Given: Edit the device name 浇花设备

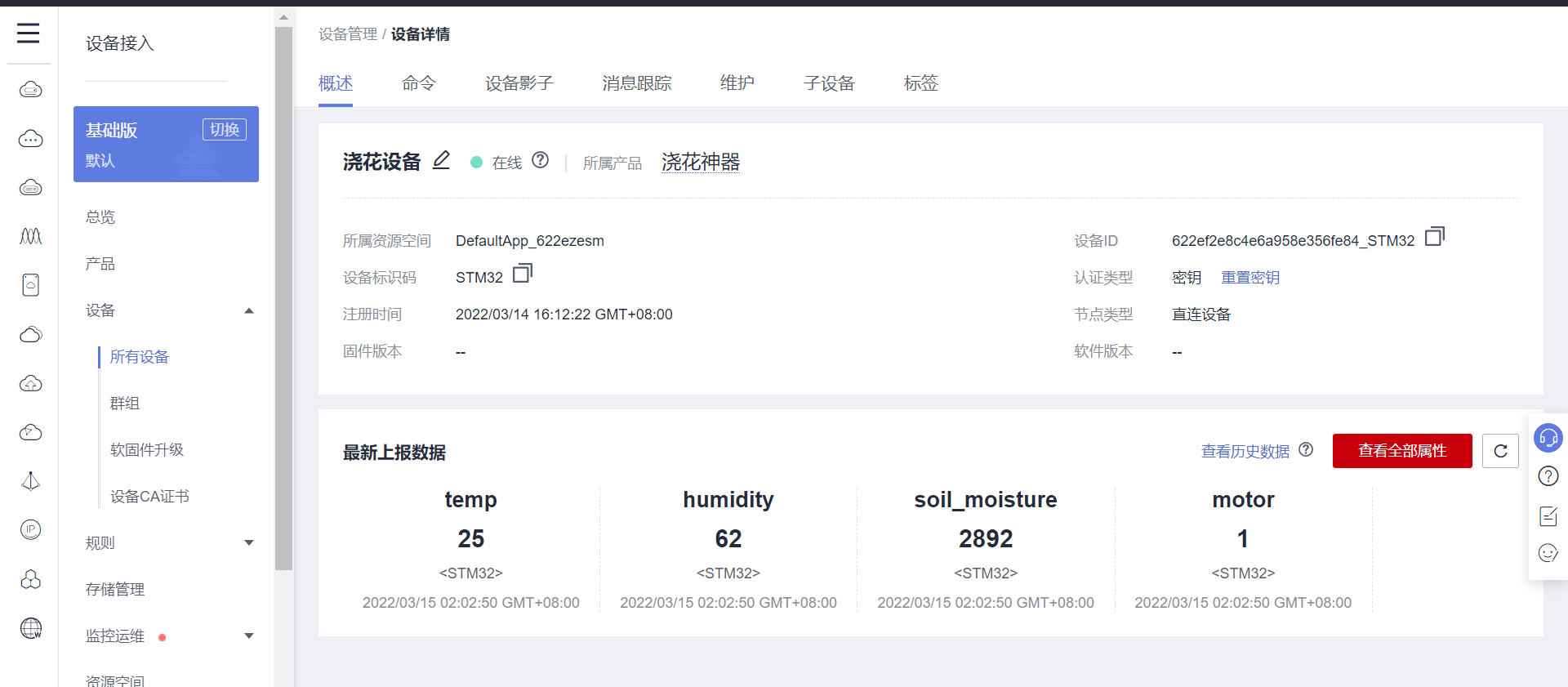Looking at the screenshot, I should [x=442, y=160].
